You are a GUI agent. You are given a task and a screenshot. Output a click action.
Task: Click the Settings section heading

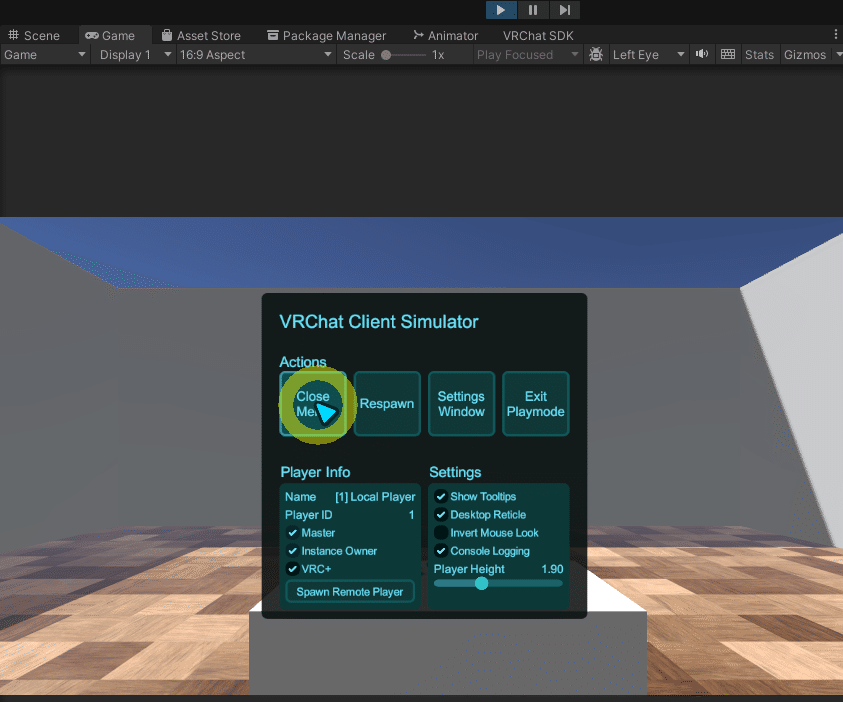pyautogui.click(x=455, y=472)
